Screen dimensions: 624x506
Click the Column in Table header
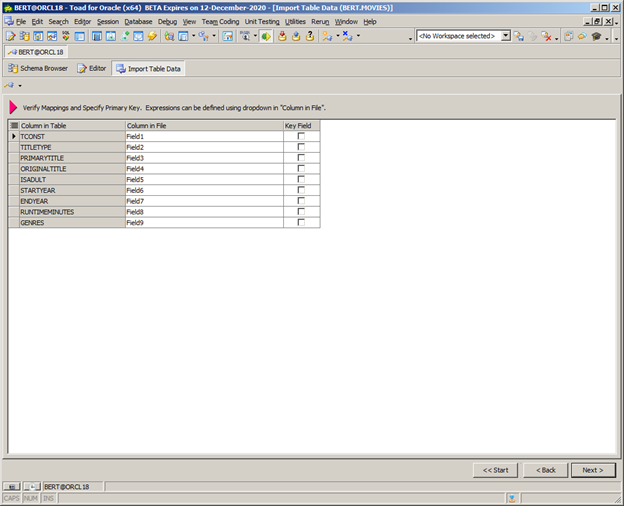(72, 125)
